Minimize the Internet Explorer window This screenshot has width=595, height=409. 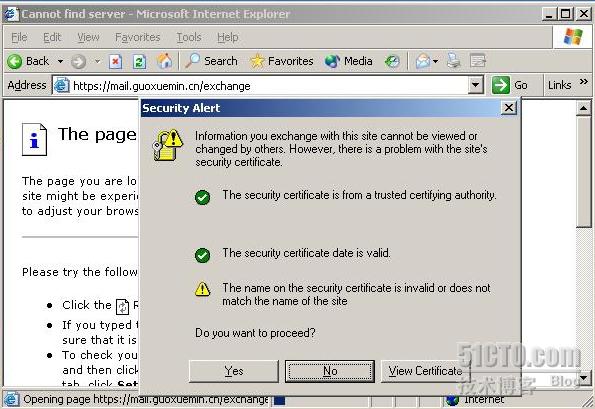pyautogui.click(x=549, y=14)
